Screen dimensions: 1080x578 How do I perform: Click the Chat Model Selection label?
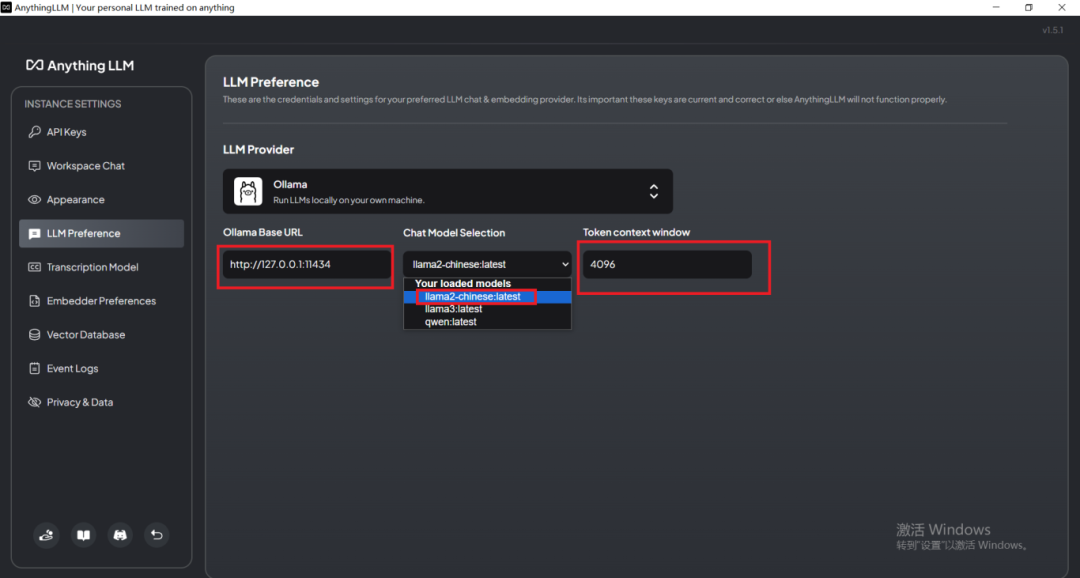point(454,233)
